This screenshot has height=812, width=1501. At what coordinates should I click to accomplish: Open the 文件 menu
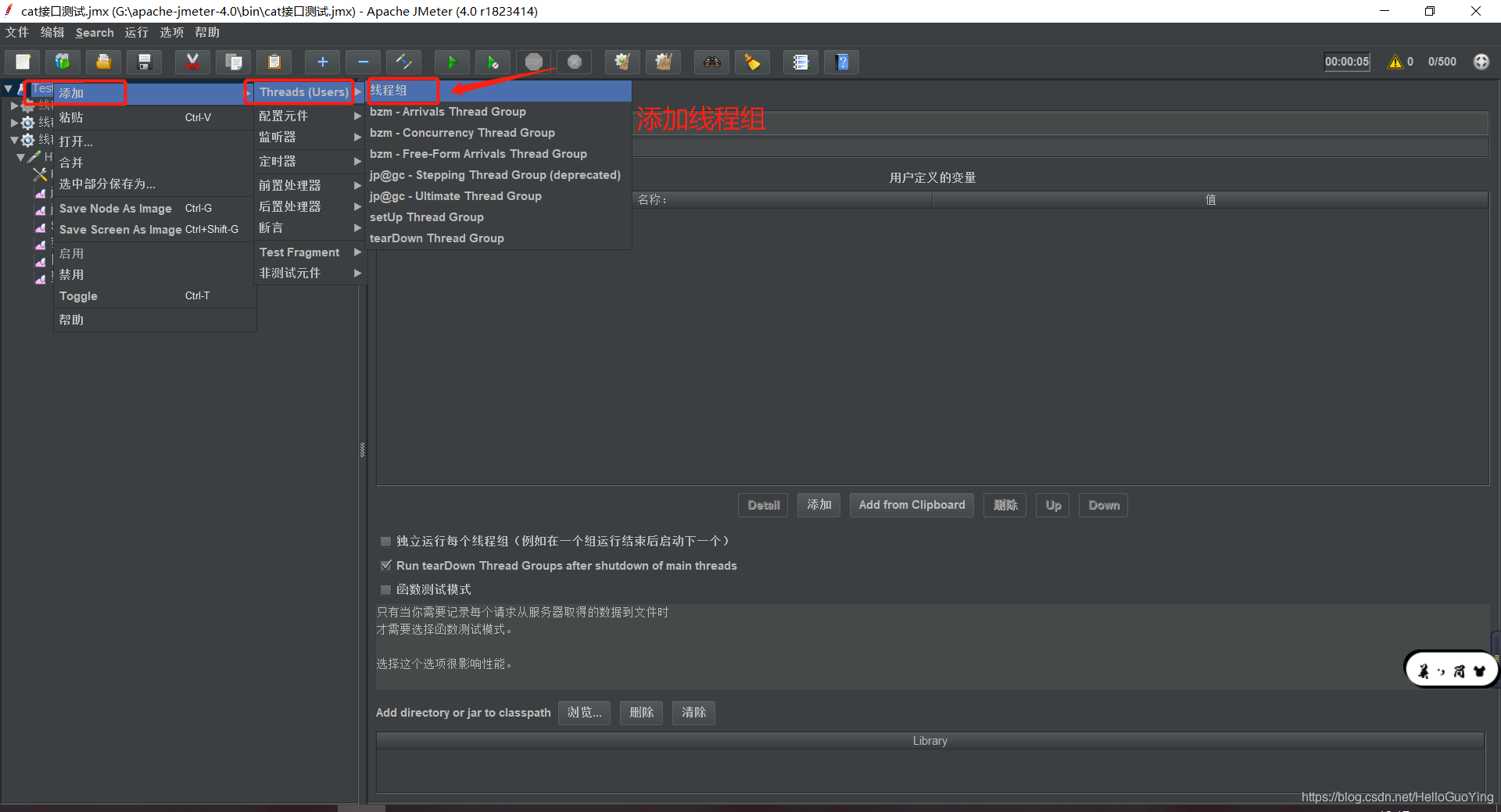point(16,32)
